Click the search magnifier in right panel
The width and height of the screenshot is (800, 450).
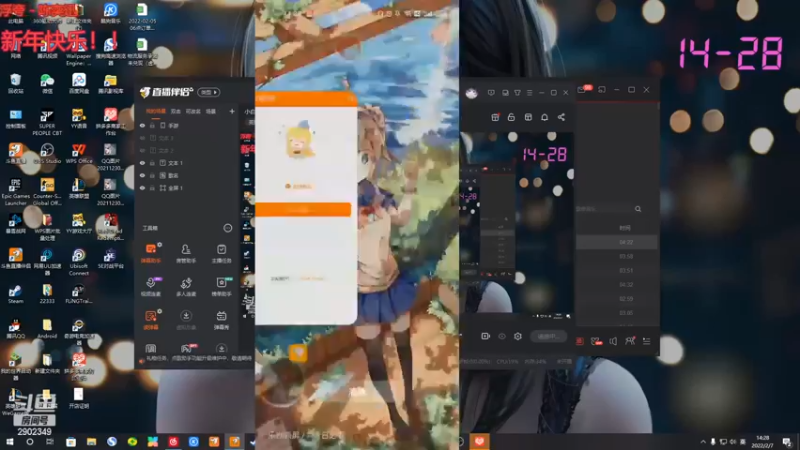click(638, 209)
